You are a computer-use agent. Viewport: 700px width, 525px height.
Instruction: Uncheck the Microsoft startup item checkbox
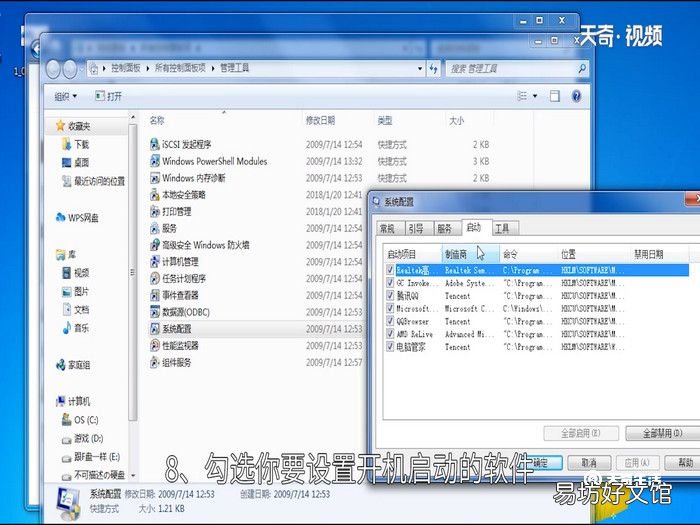point(390,308)
